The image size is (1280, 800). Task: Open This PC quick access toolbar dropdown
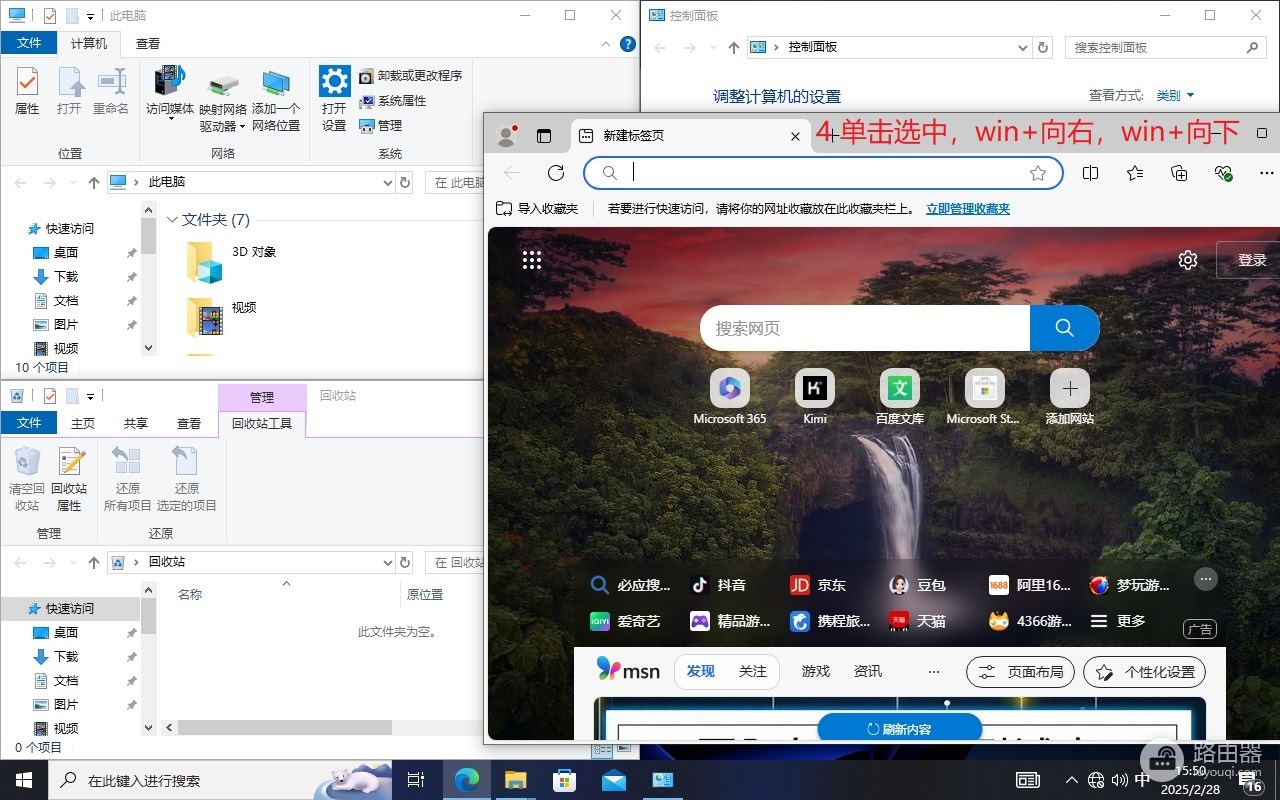point(90,17)
